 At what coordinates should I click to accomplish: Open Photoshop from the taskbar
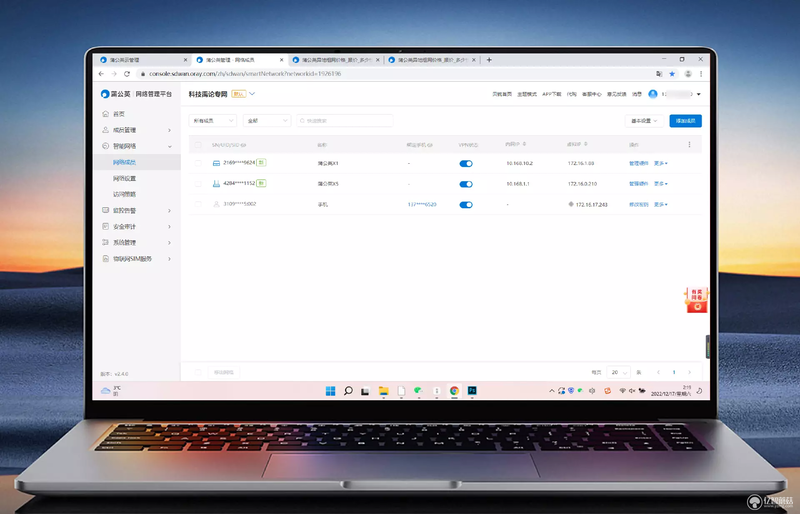pyautogui.click(x=472, y=391)
